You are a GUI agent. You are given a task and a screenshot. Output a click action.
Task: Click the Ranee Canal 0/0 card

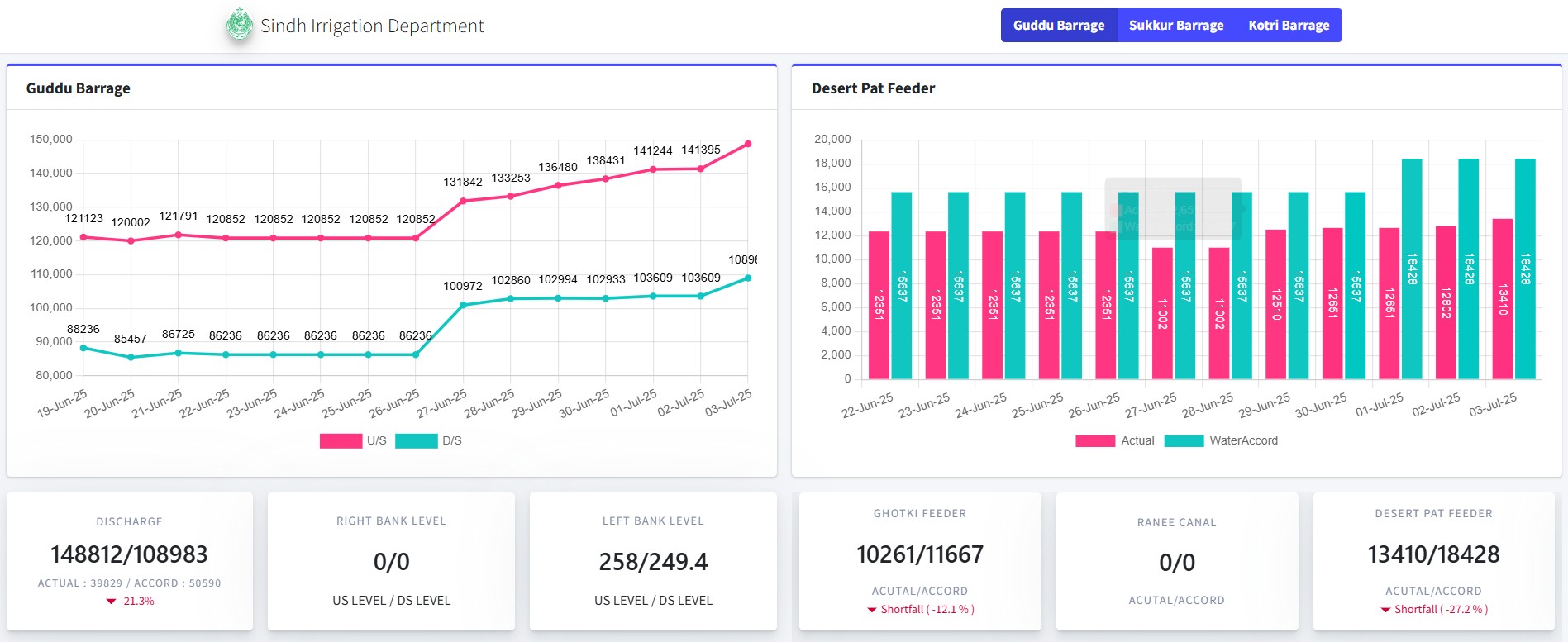(x=1176, y=563)
